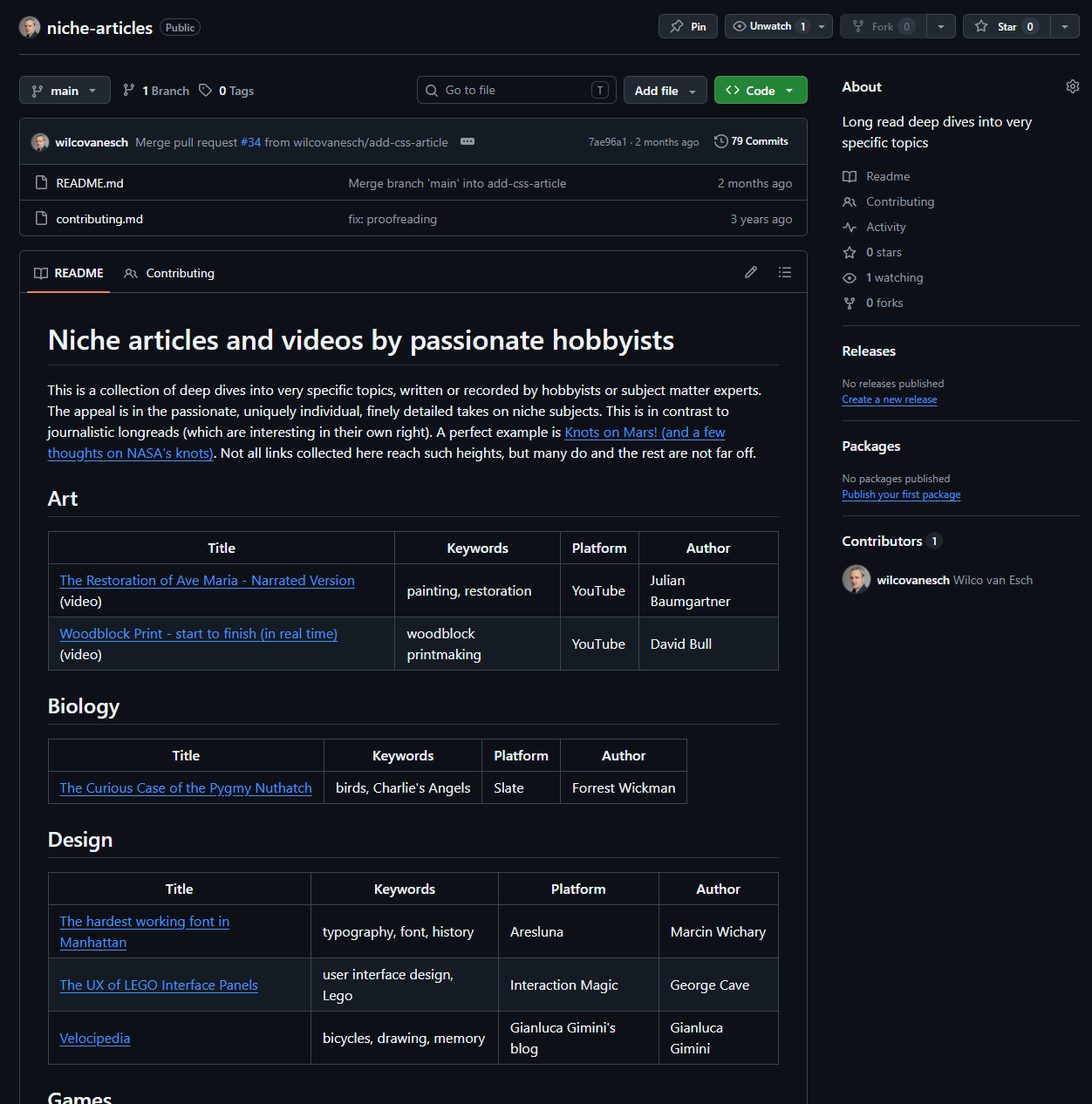
Task: Open the Contributors heading link
Action: pos(891,541)
